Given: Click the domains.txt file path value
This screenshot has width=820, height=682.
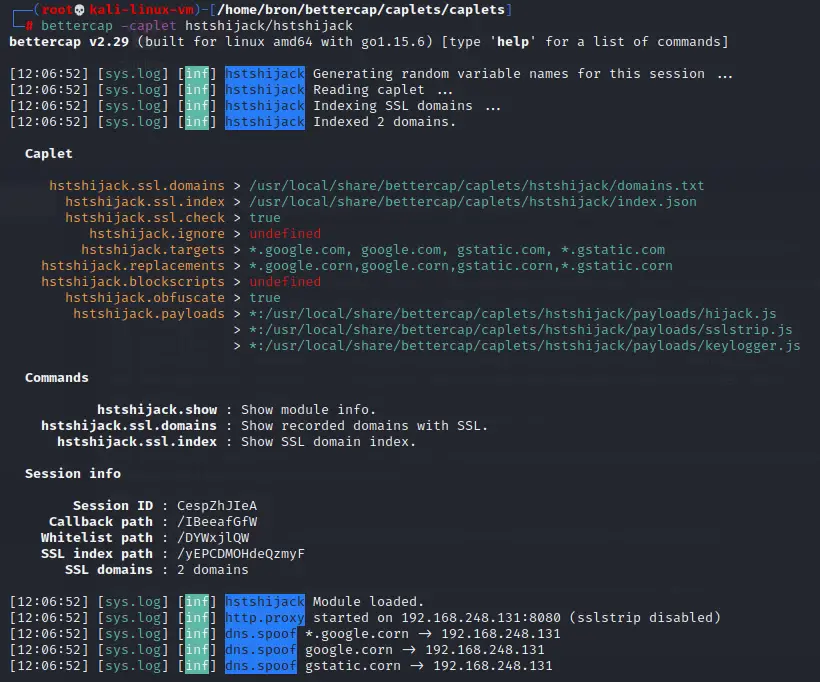Looking at the screenshot, I should pos(477,186).
